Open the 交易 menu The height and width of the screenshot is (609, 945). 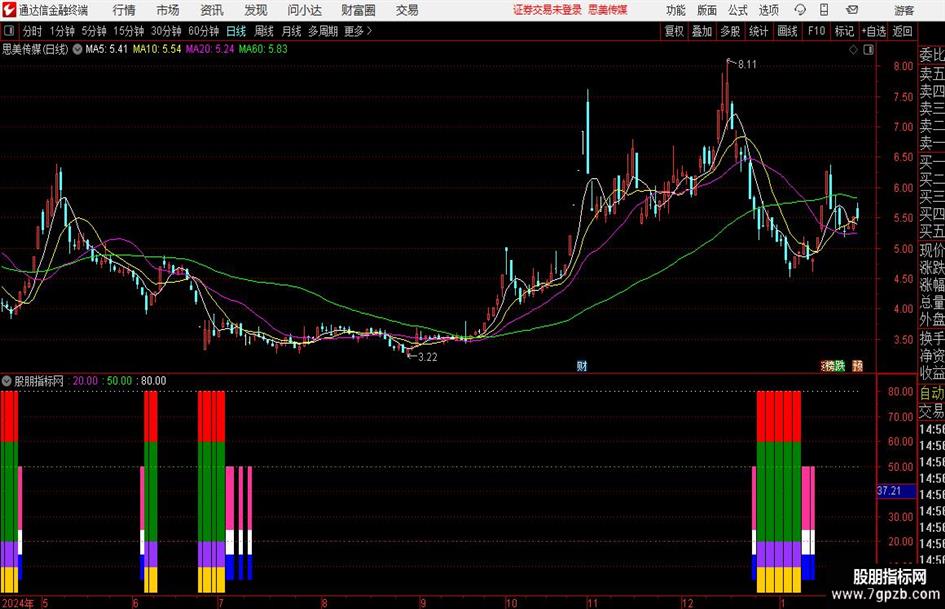(x=407, y=10)
